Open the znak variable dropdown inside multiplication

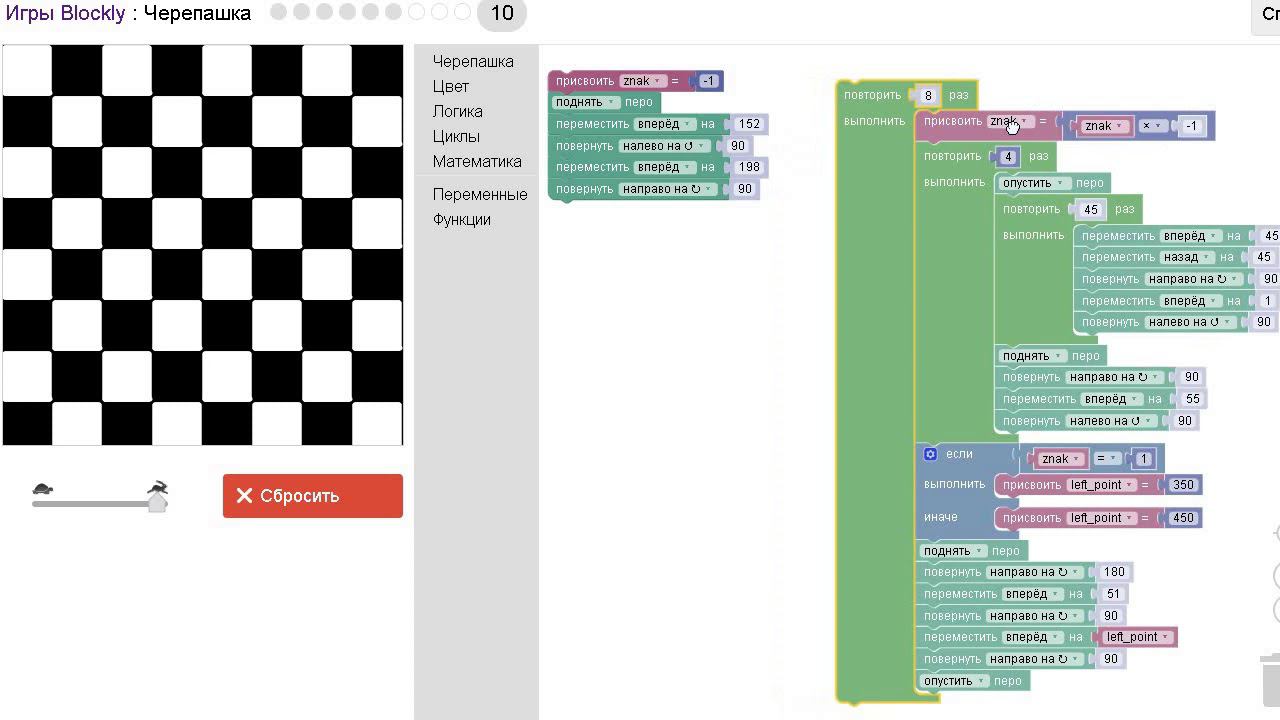click(x=1104, y=126)
